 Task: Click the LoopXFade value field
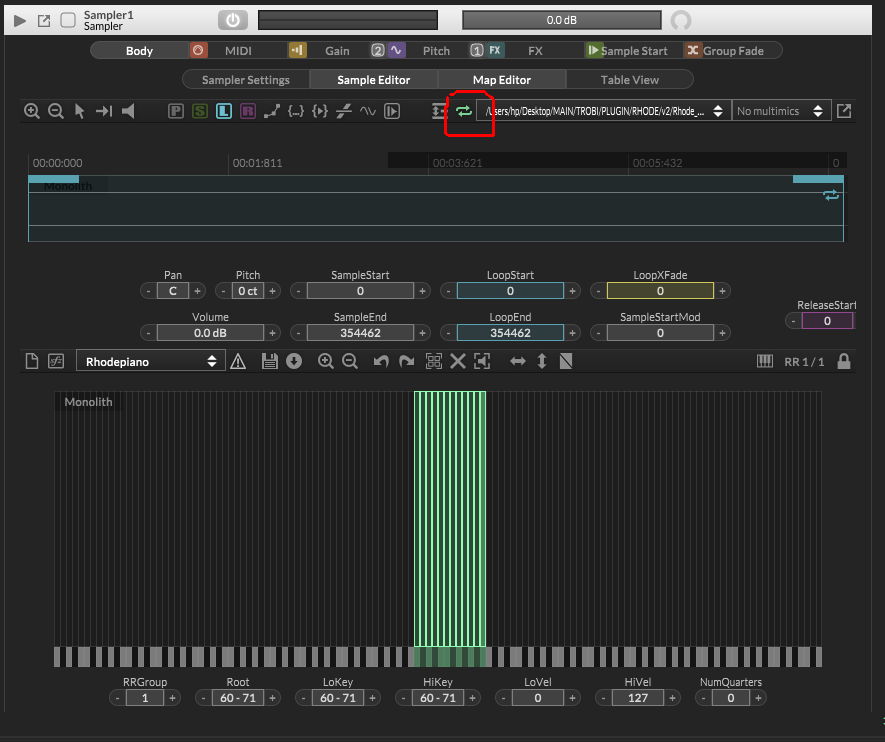click(660, 291)
